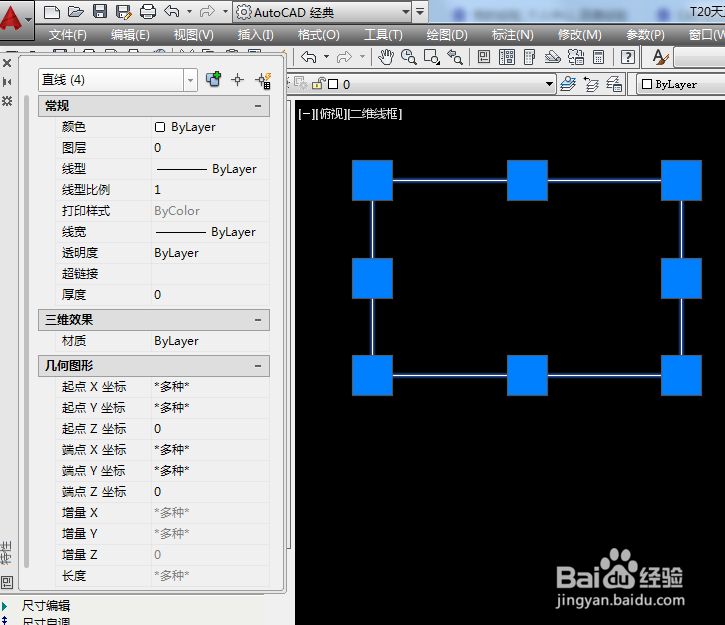Click the Layer States Manager icon
The width and height of the screenshot is (725, 625).
point(614,84)
